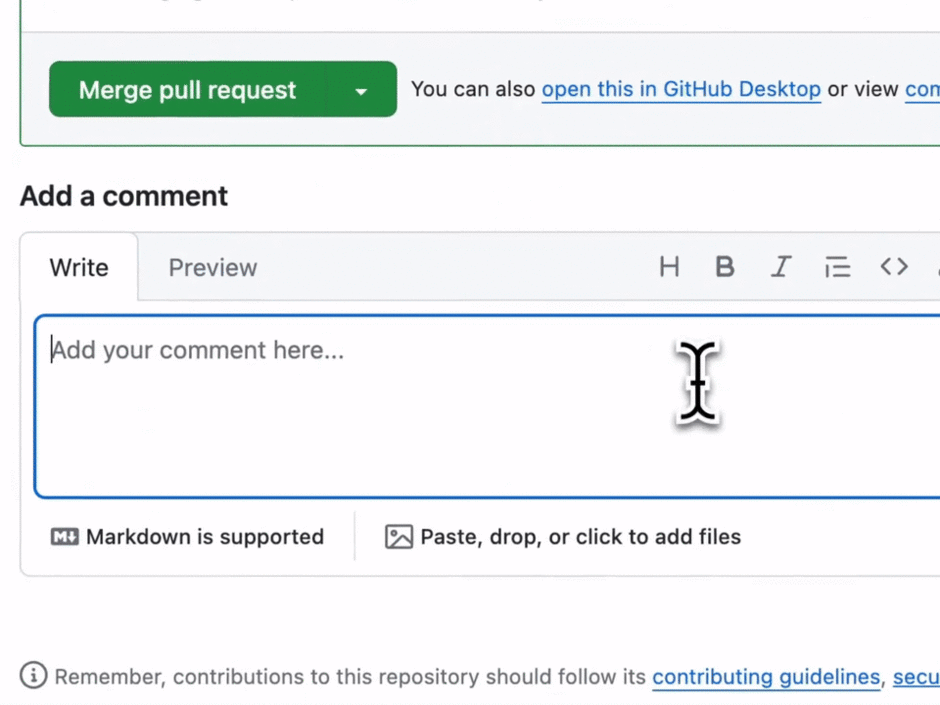Click the partially visible 'com' link after 'or view'
Image resolution: width=940 pixels, height=705 pixels.
point(922,89)
